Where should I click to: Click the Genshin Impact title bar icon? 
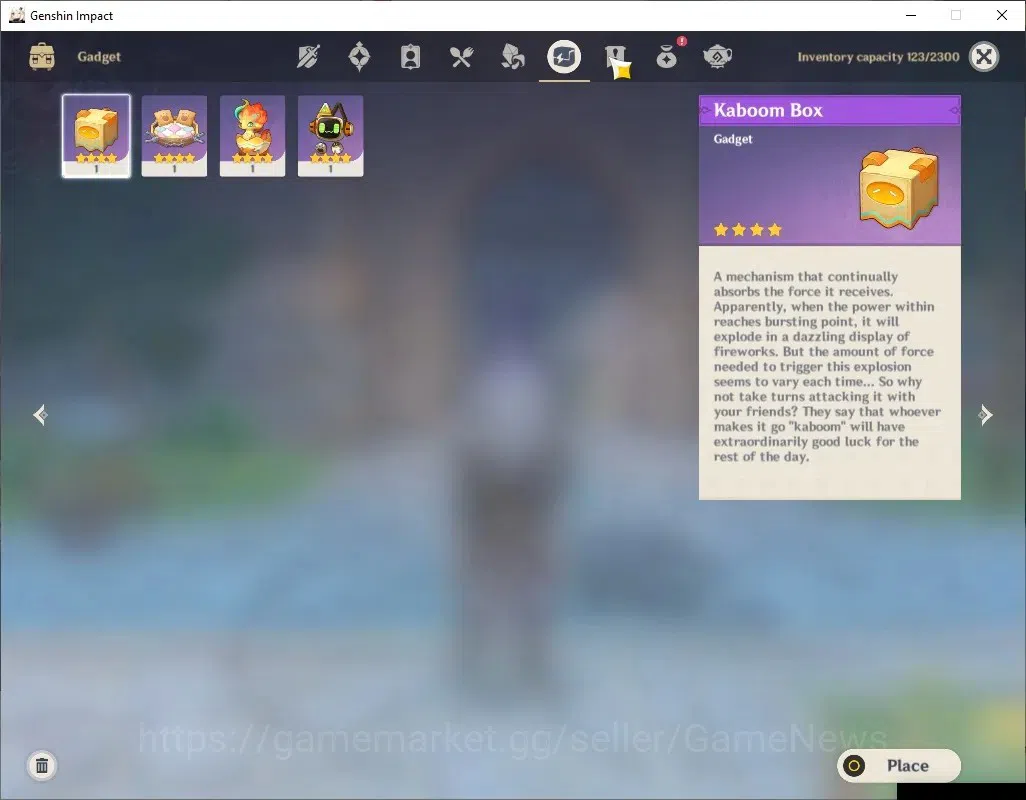[x=16, y=15]
